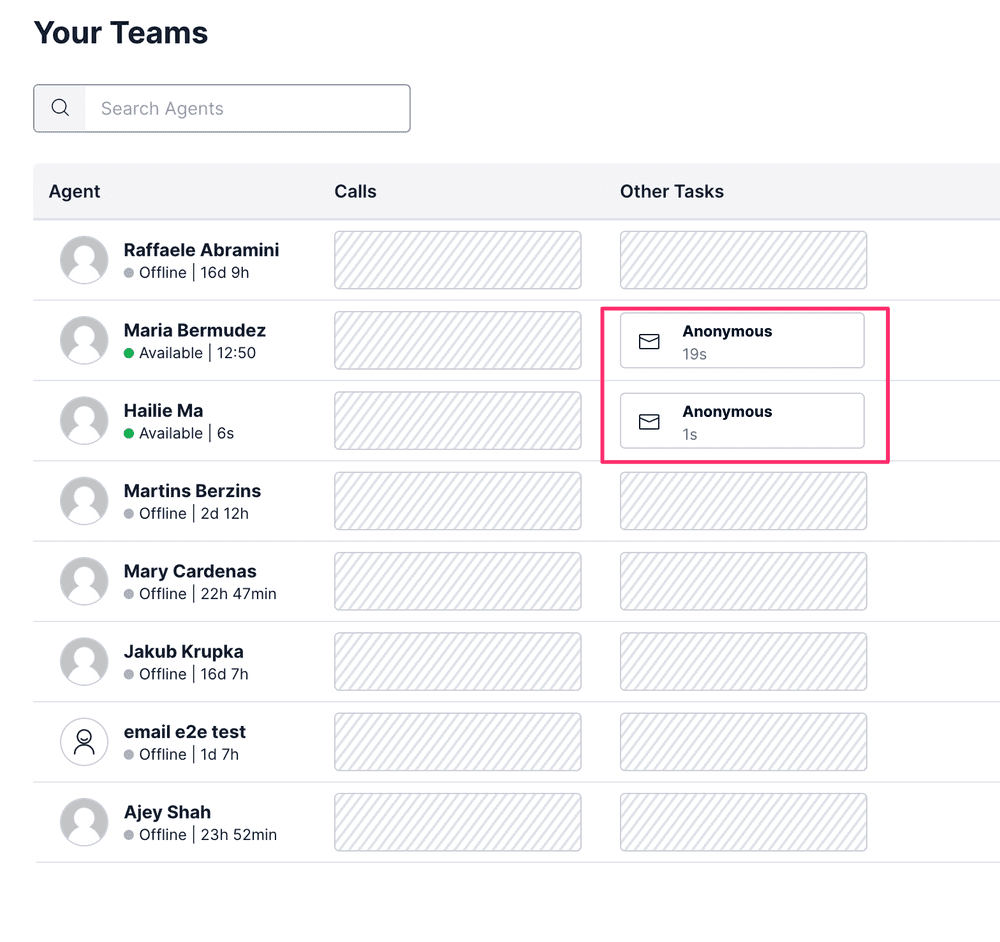
Task: Open Ajey Shah's profile avatar
Action: tap(84, 822)
